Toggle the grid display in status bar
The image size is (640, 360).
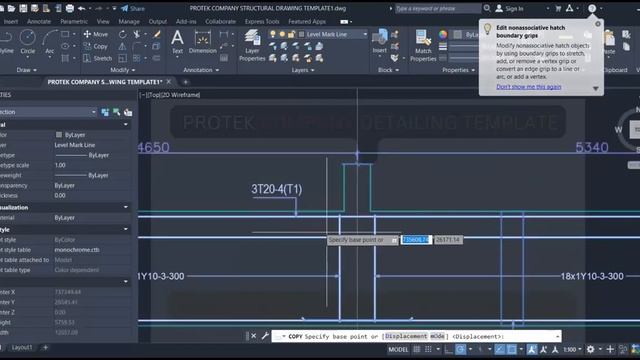pos(417,349)
